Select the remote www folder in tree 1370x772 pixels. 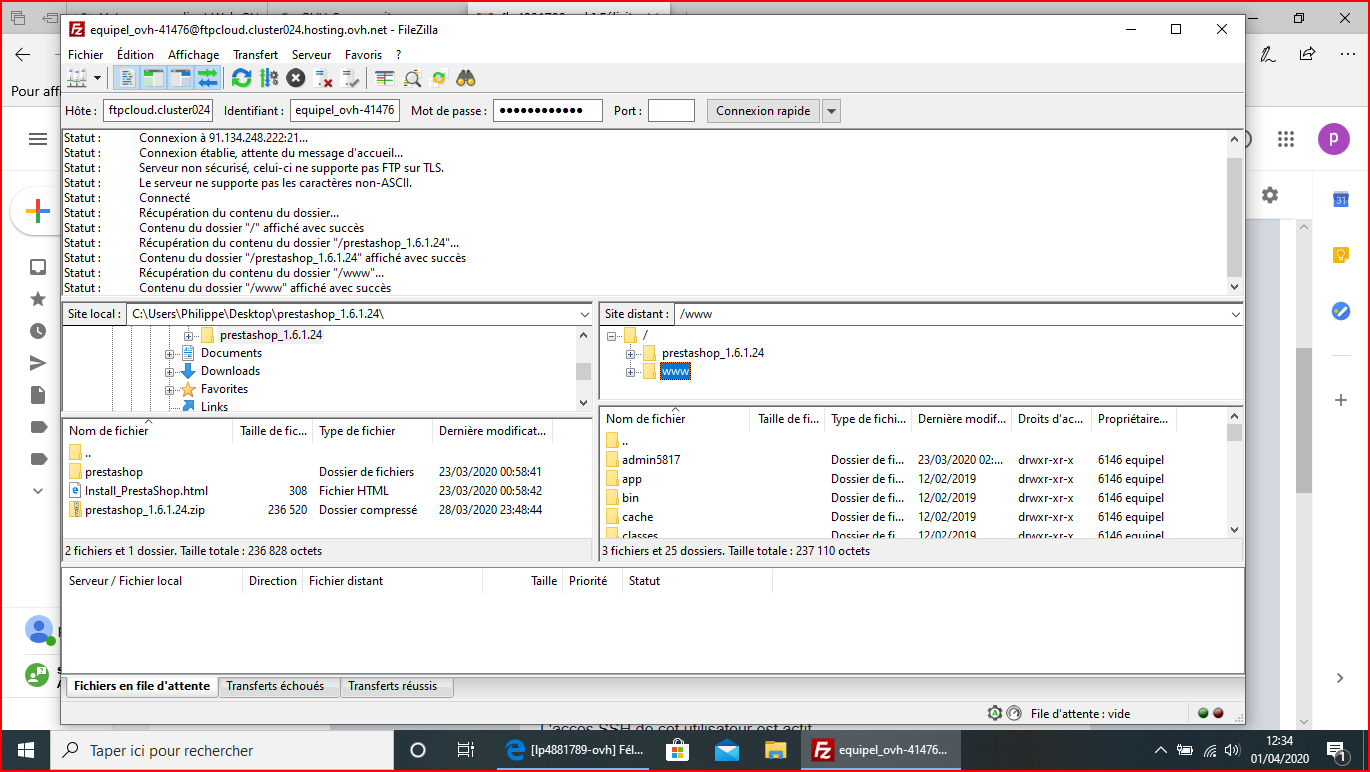[x=676, y=372]
